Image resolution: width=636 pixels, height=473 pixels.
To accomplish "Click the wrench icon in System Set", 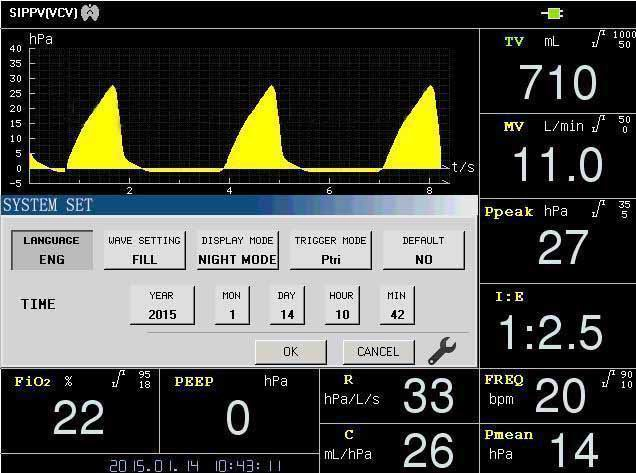I will point(442,350).
